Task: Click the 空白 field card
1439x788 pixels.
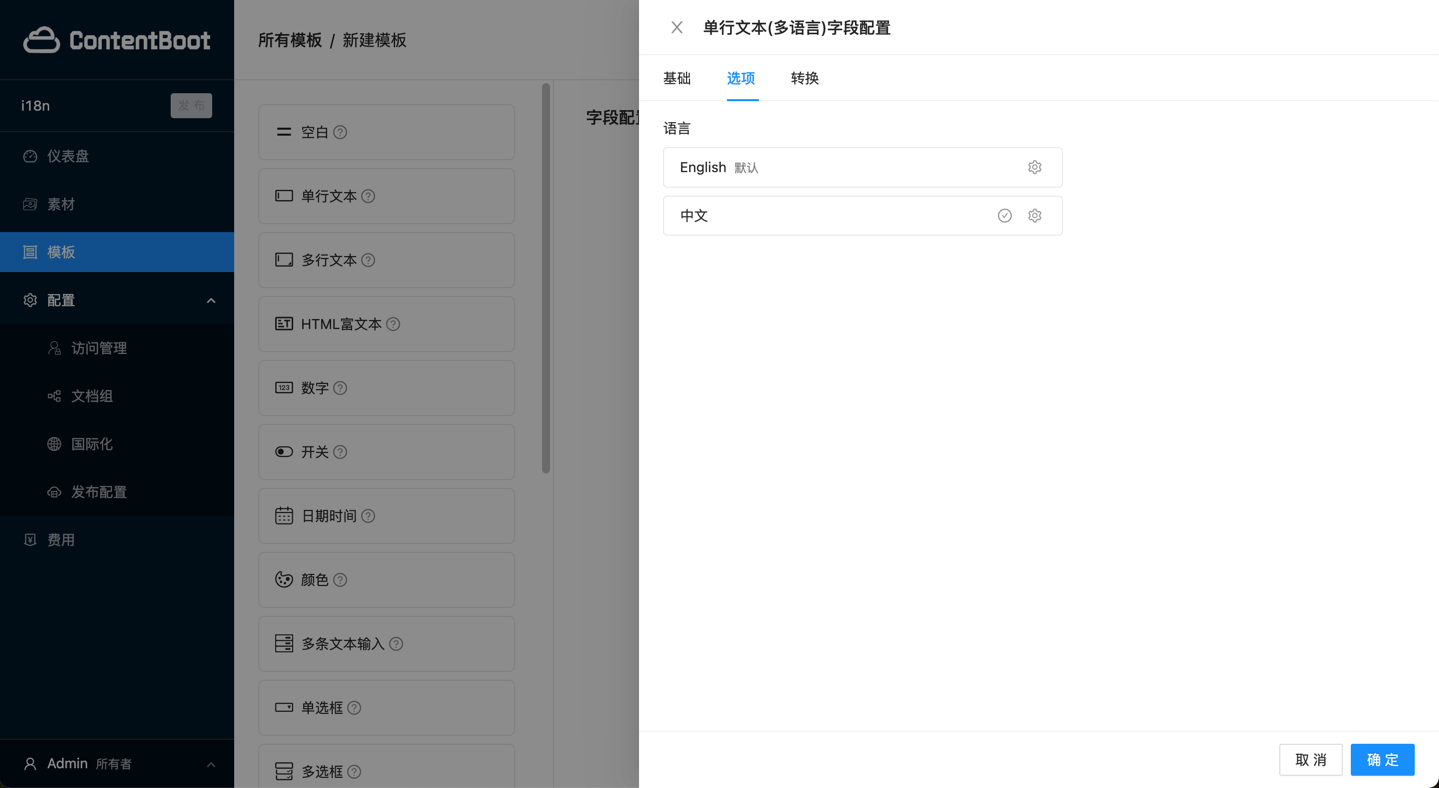Action: (386, 132)
